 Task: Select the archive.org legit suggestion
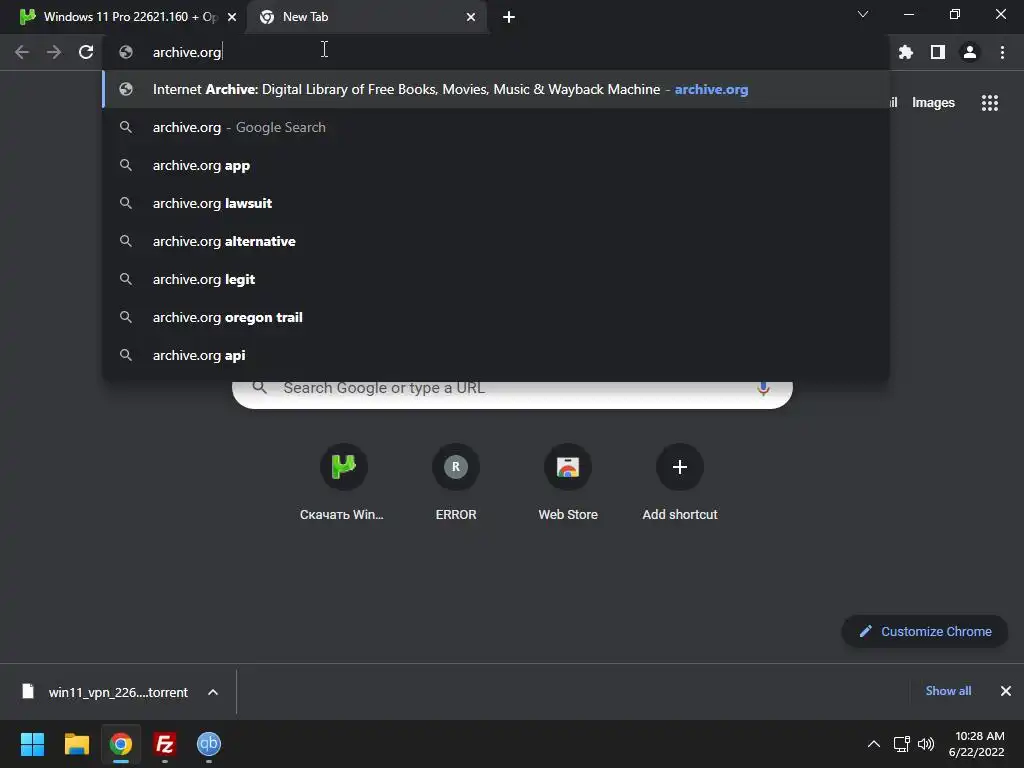pos(496,279)
